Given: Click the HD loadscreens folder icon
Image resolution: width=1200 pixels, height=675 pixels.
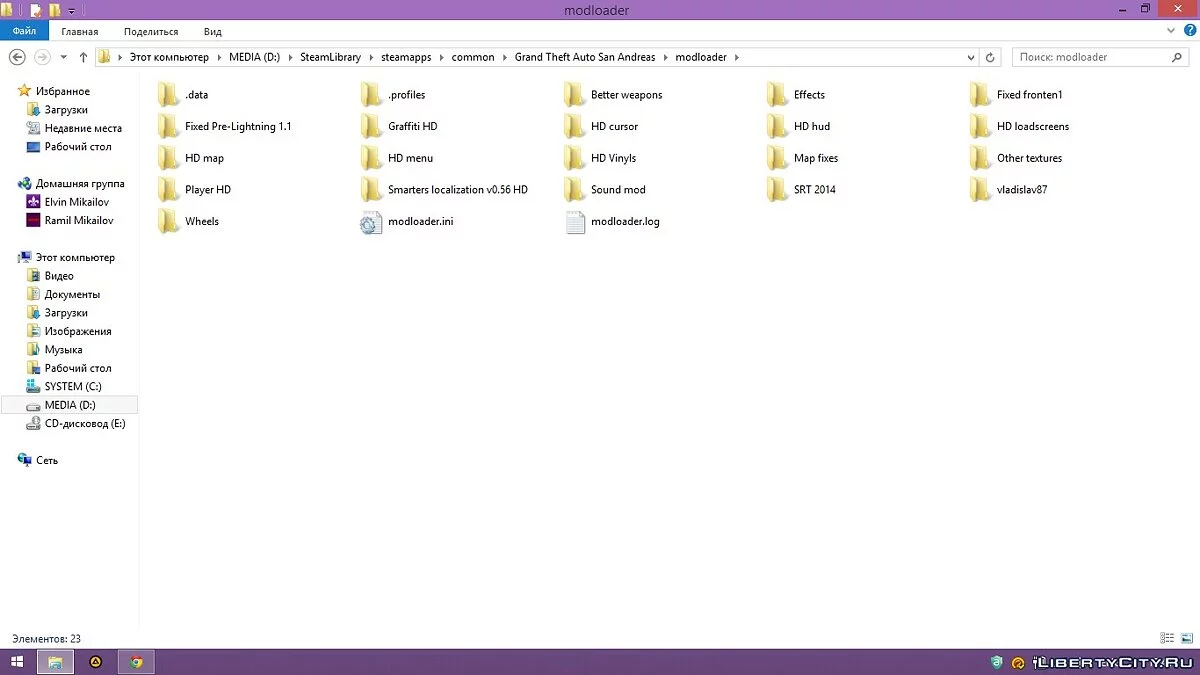Looking at the screenshot, I should tap(980, 127).
